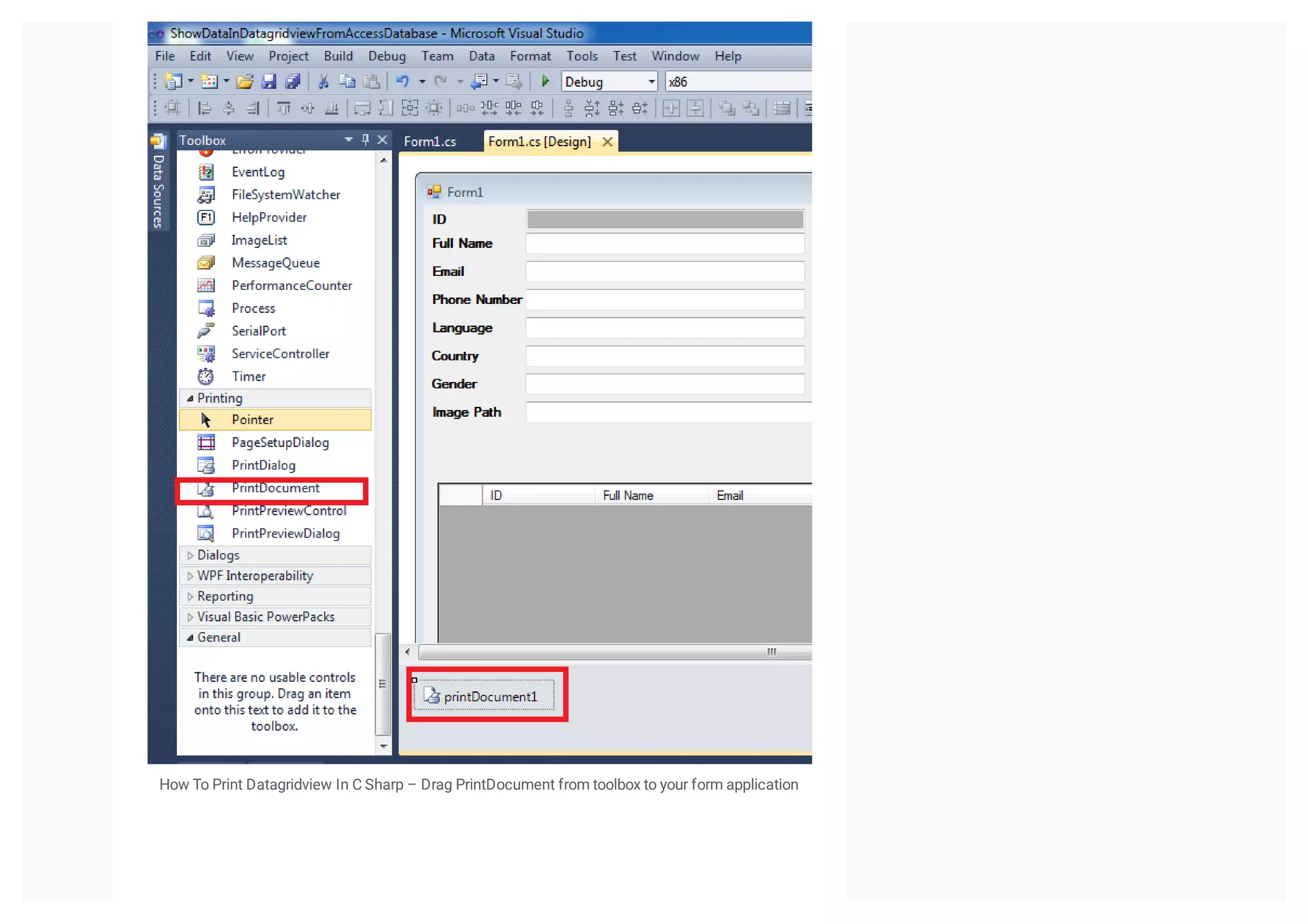Collapse the General toolbox group
Image resolution: width=1308 pixels, height=924 pixels.
190,637
